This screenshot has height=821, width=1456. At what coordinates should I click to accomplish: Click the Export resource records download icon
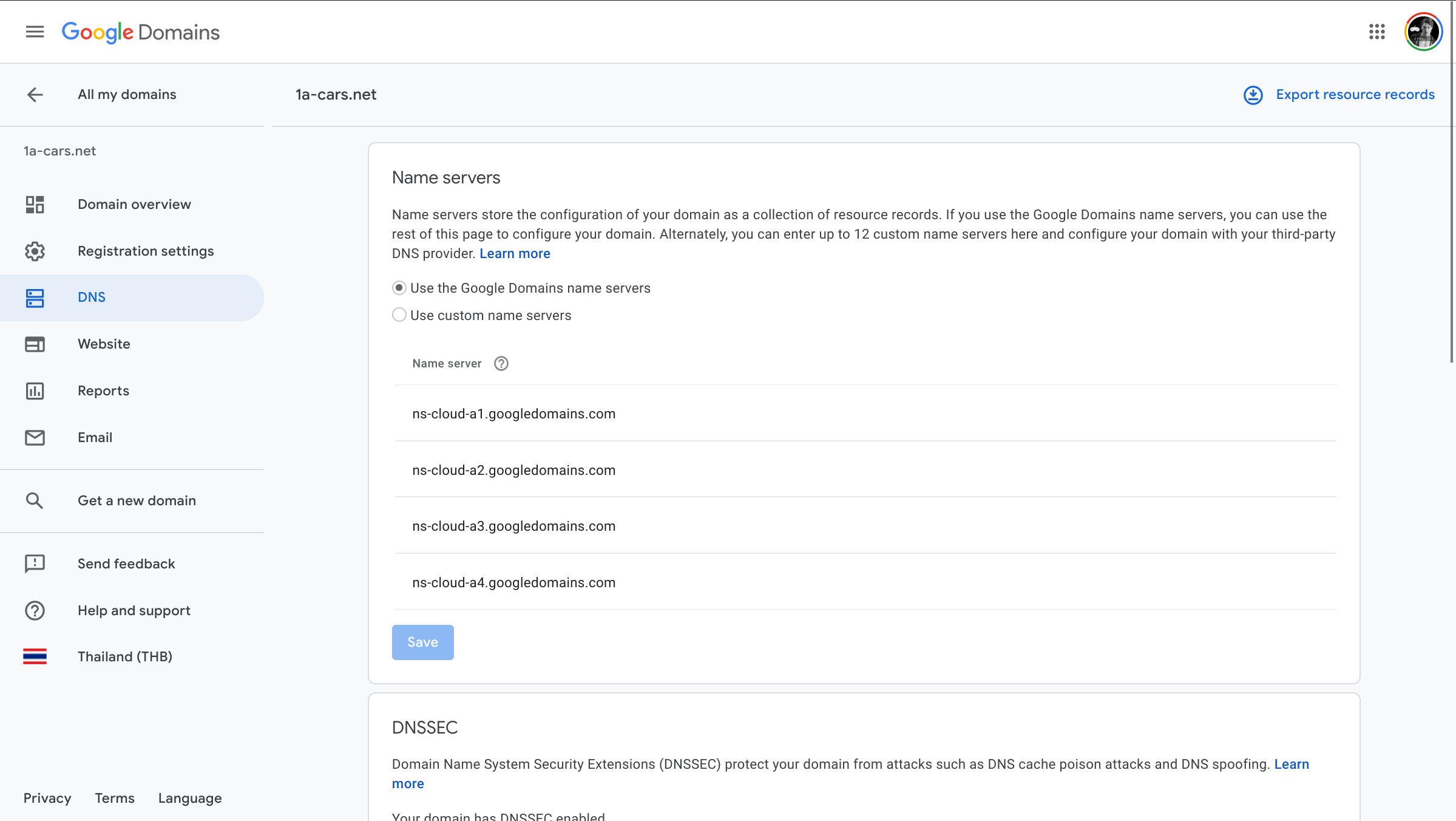[x=1253, y=95]
